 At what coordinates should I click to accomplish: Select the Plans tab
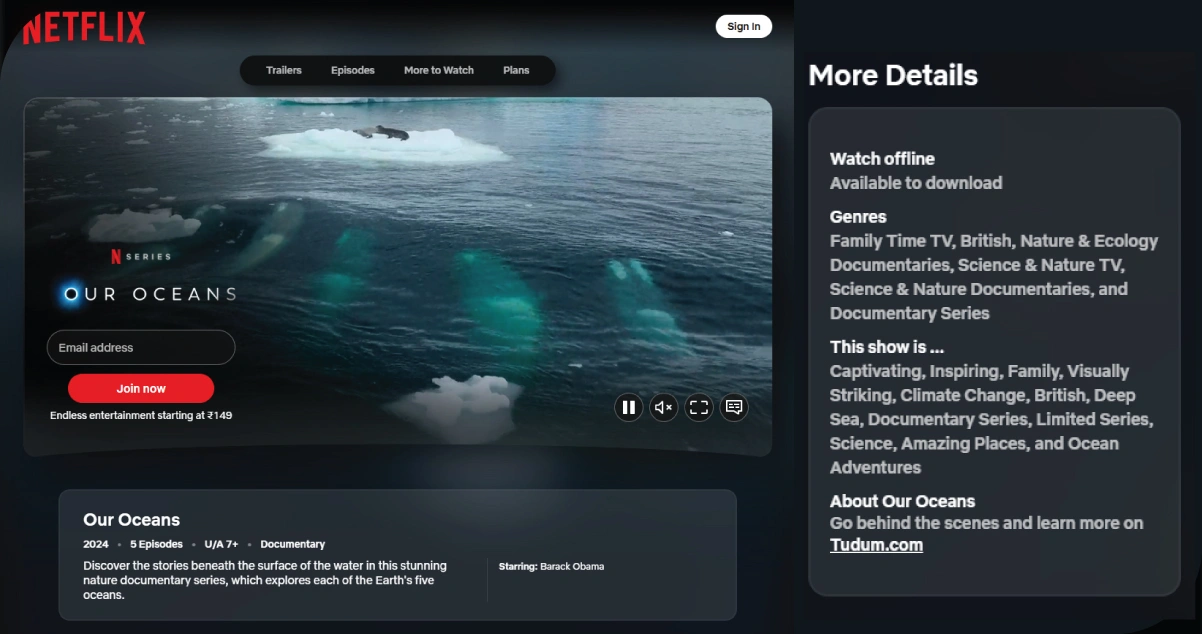(x=516, y=70)
